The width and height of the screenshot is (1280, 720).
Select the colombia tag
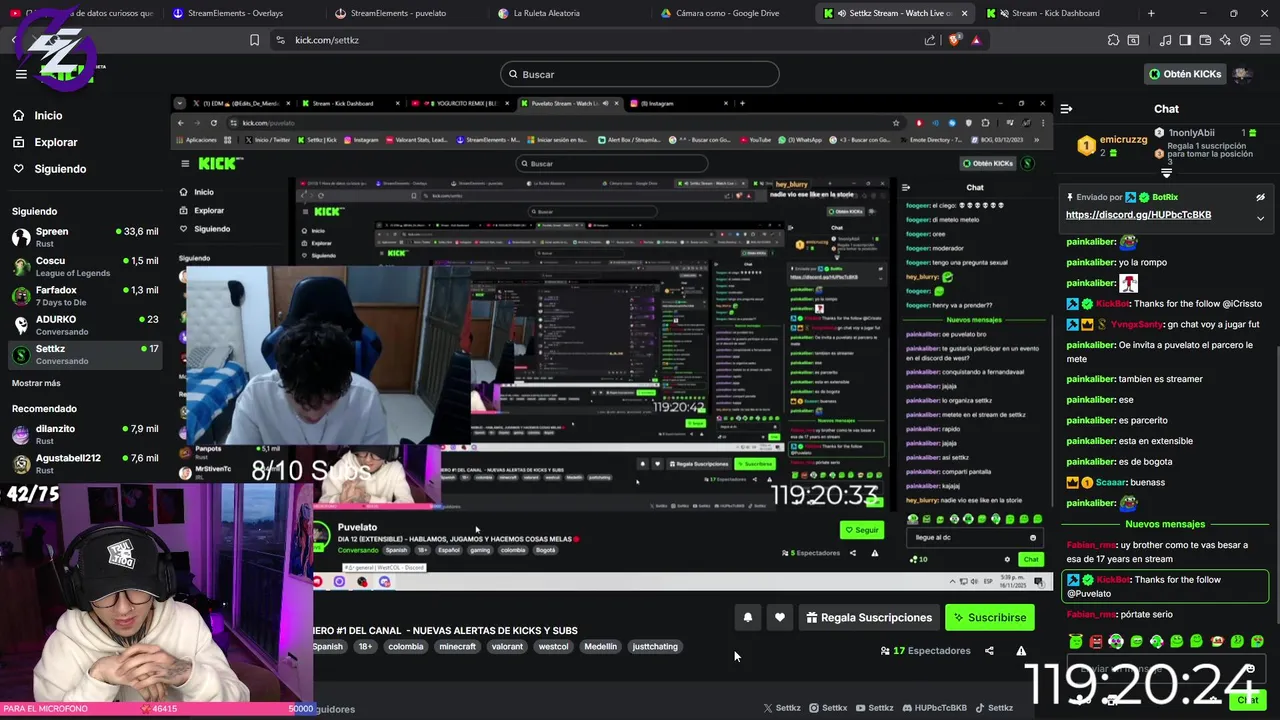(405, 647)
